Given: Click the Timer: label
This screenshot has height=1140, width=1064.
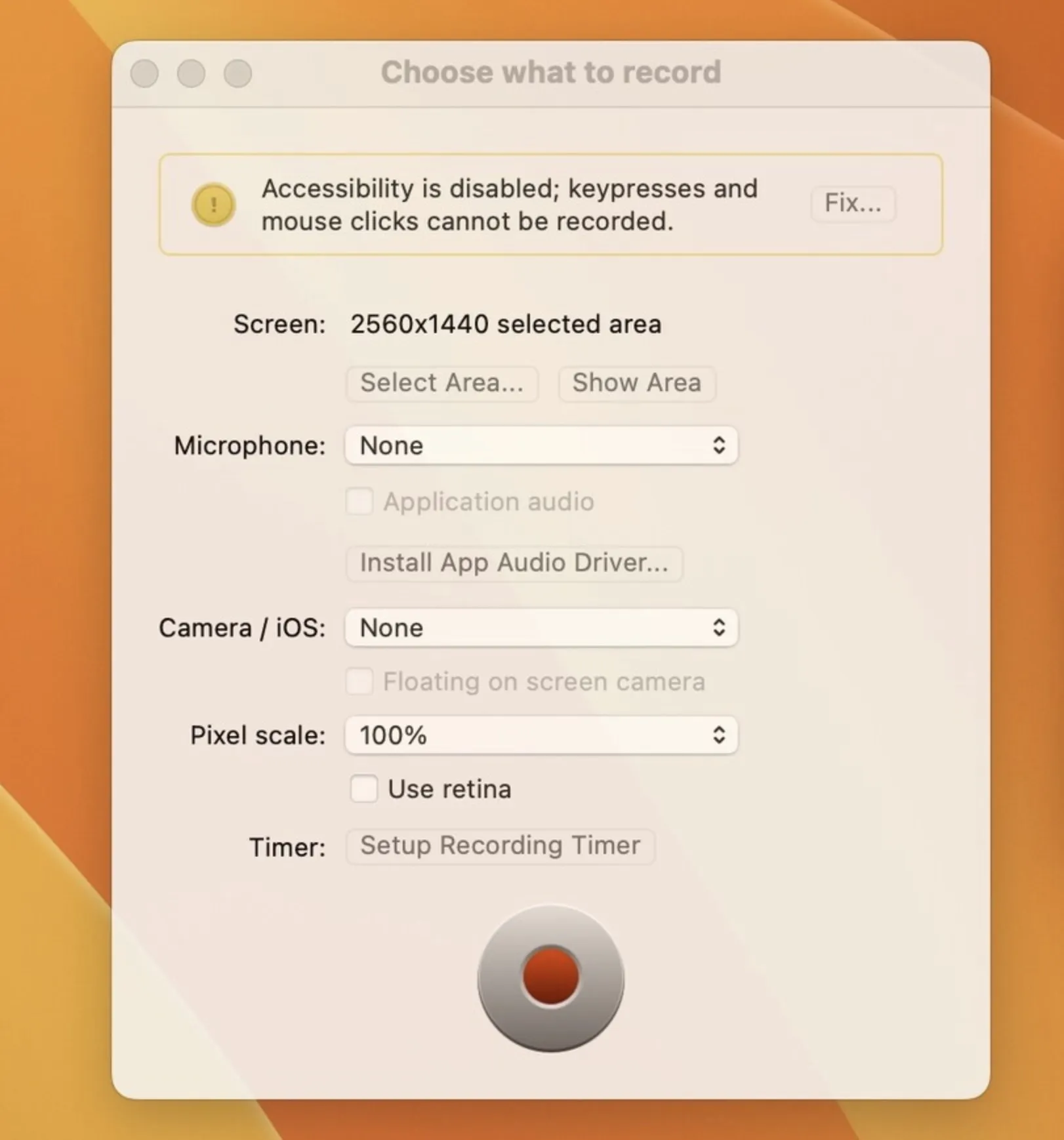Looking at the screenshot, I should click(287, 847).
